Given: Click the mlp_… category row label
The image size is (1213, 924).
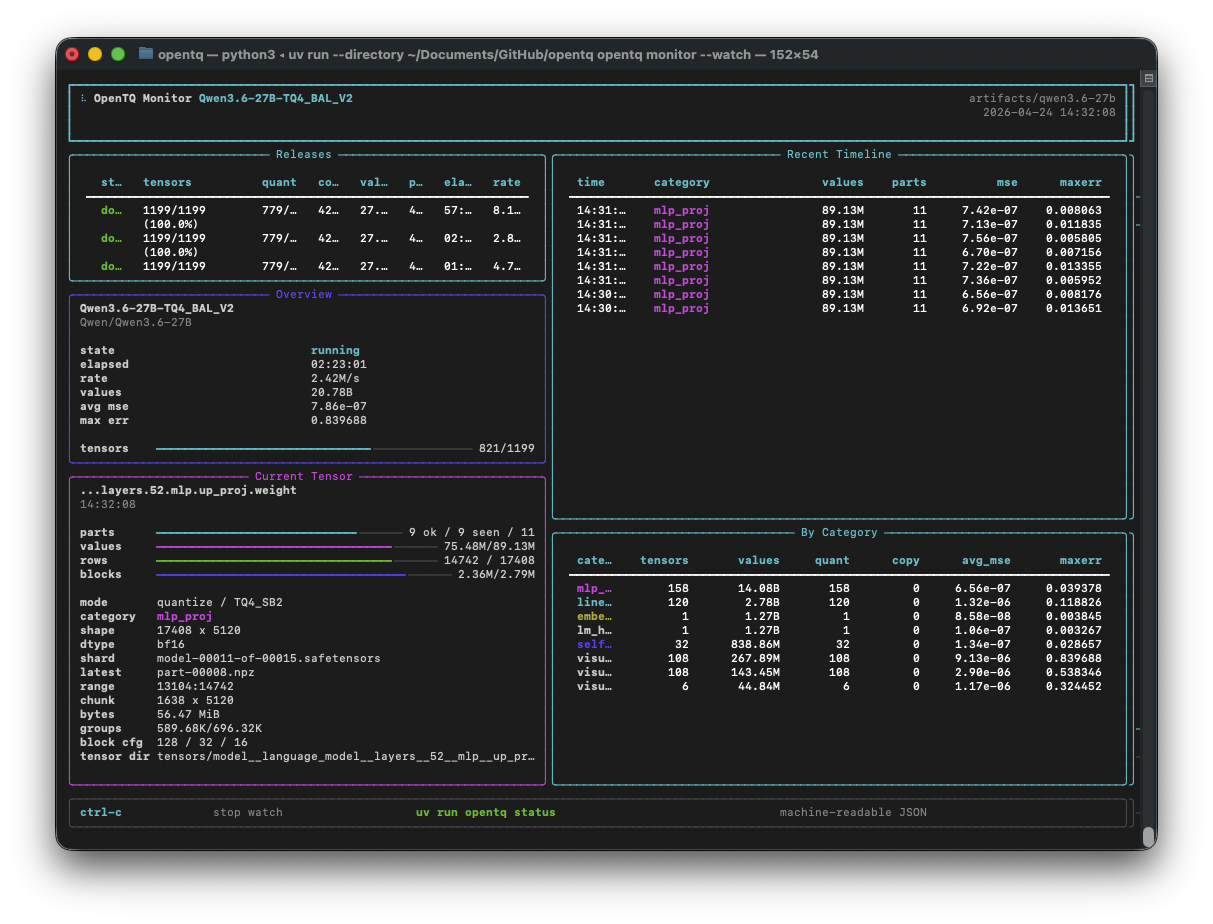Looking at the screenshot, I should 594,589.
